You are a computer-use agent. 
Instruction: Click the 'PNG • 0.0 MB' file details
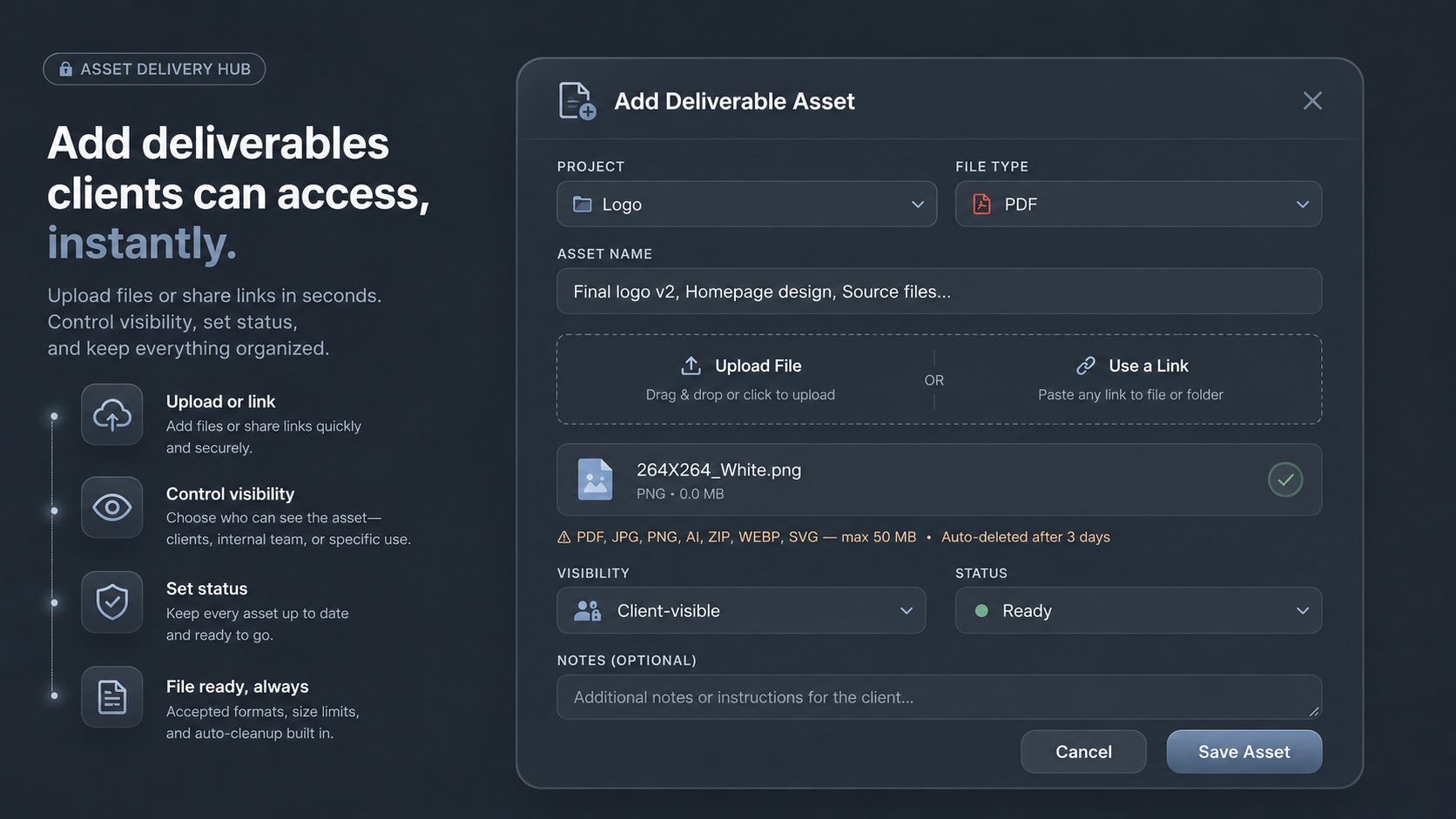tap(680, 493)
